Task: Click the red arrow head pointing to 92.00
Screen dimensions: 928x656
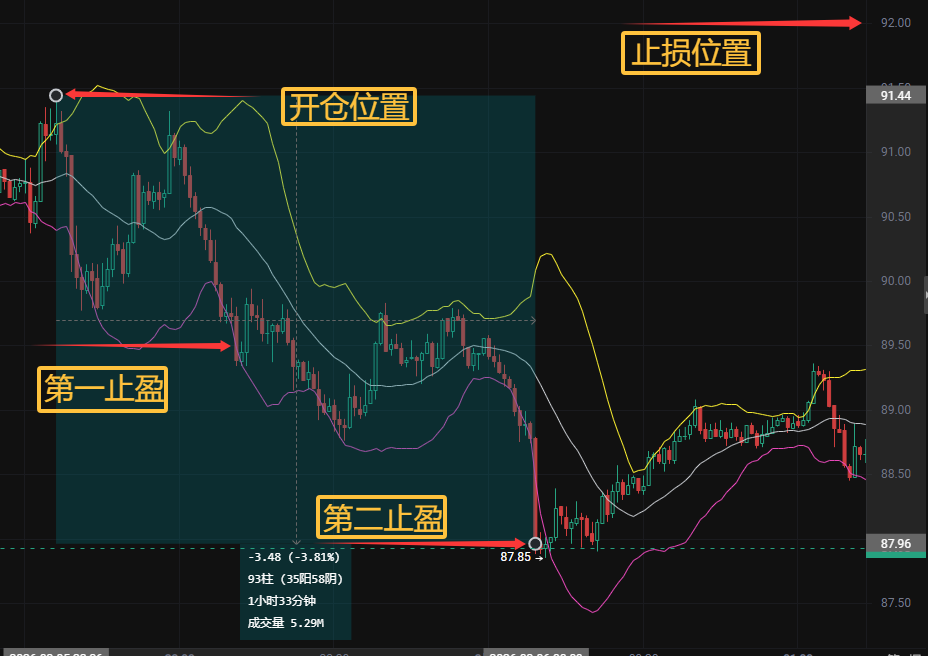Action: pos(855,22)
